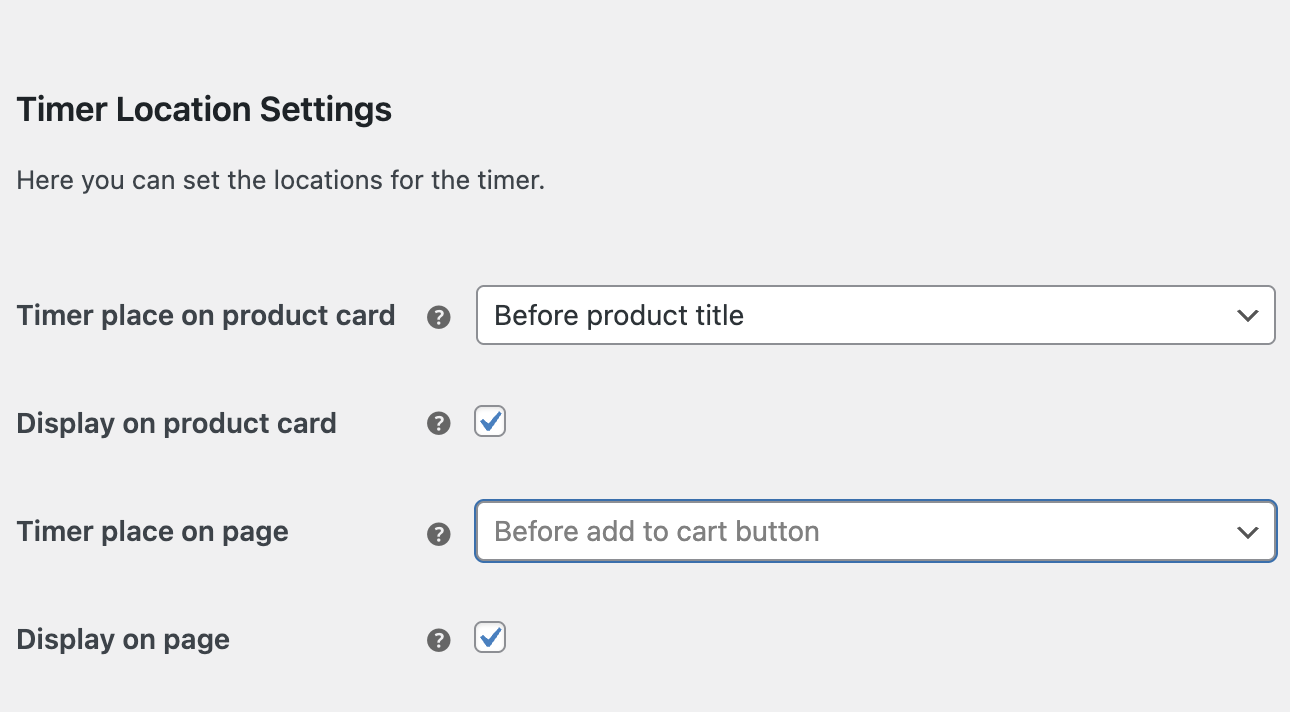The width and height of the screenshot is (1290, 712).
Task: Click the 'Before product title' selected value text
Action: (619, 316)
